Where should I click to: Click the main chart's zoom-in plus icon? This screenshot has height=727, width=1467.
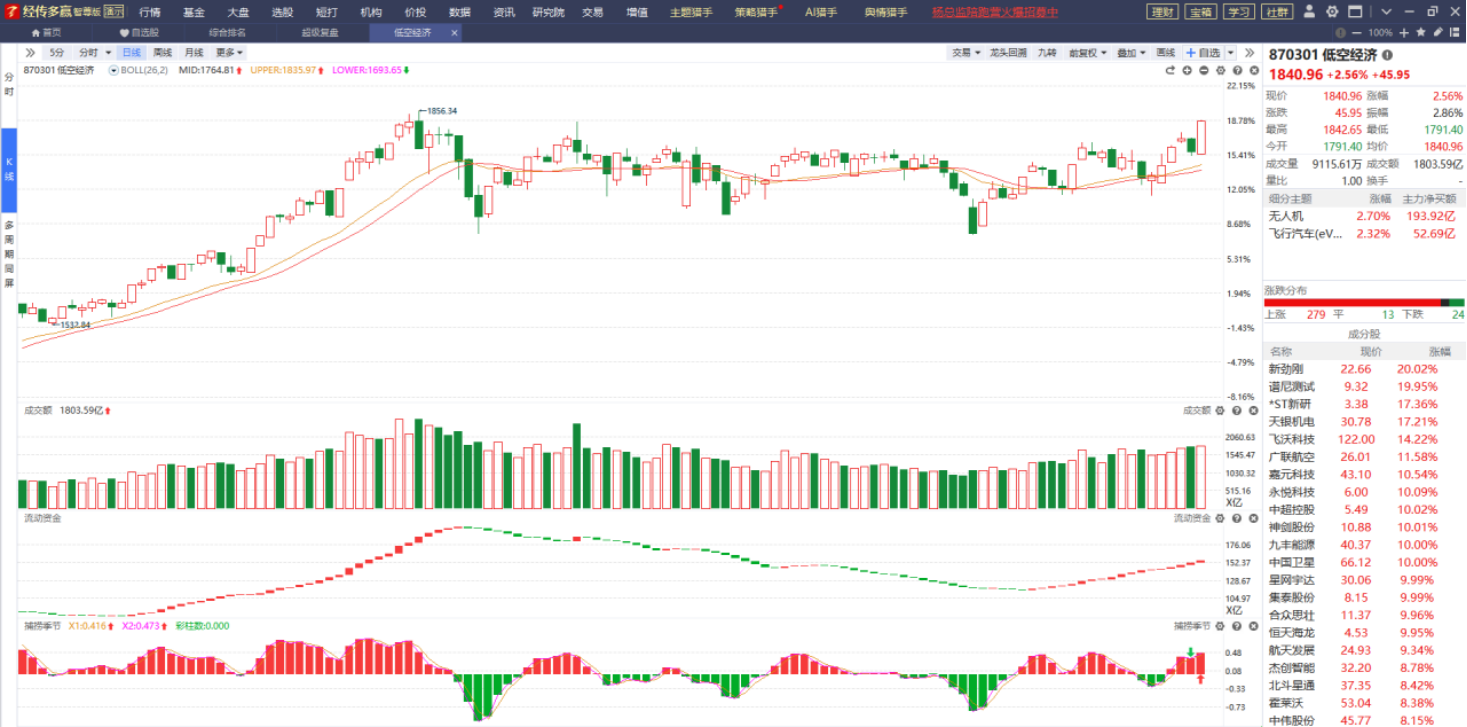pos(1187,71)
